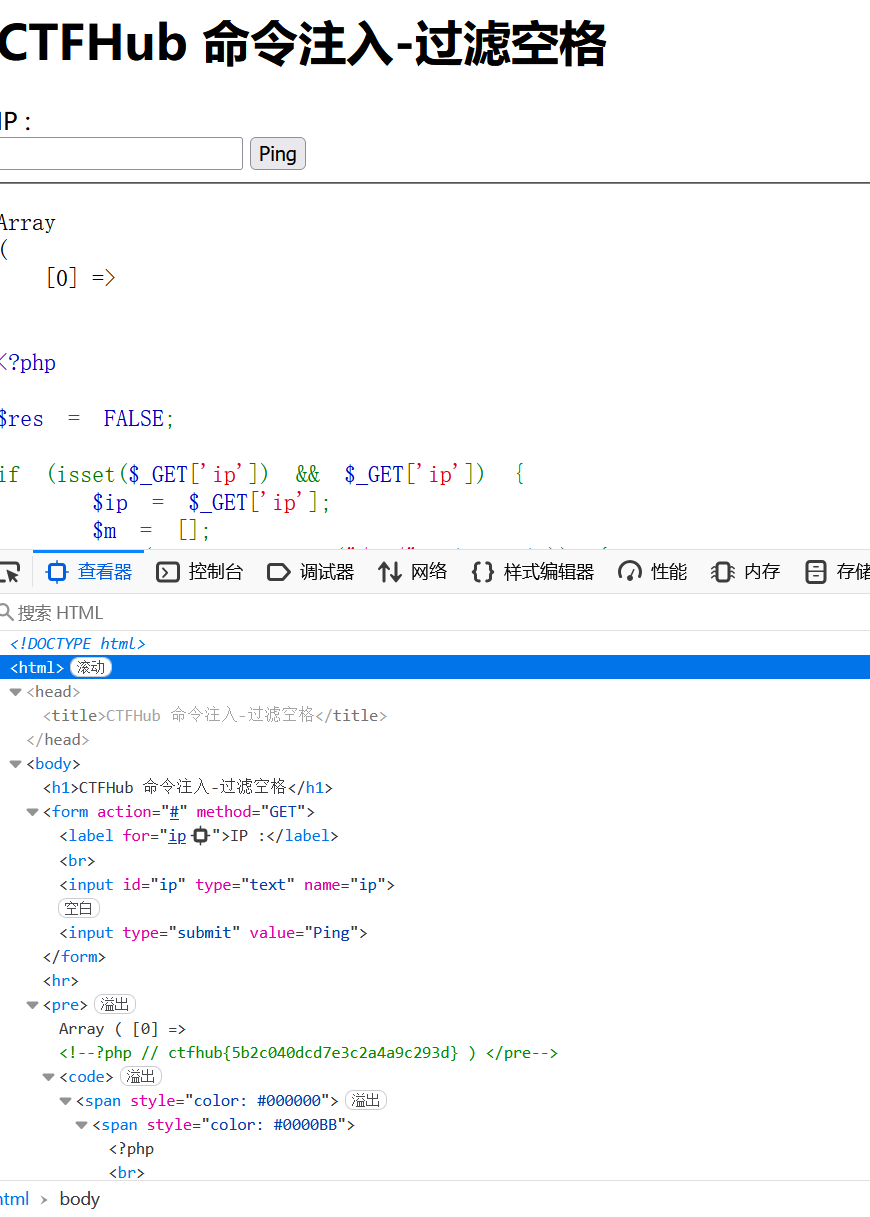Click the 调试器 debugger tab icon

[279, 572]
